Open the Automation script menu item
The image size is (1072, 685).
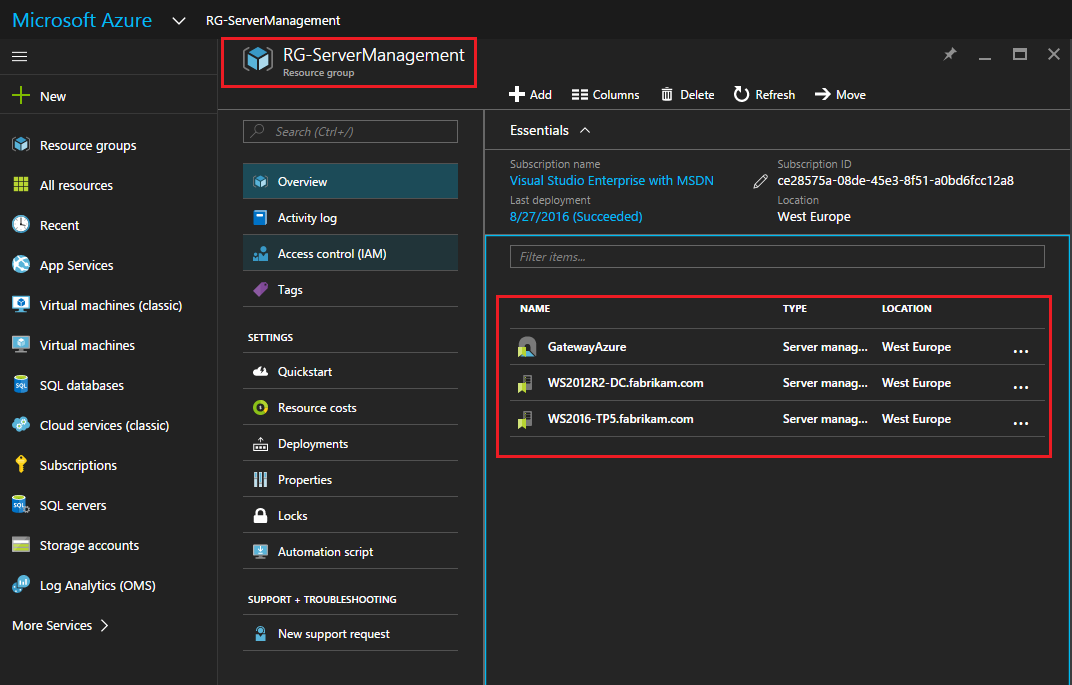[350, 552]
